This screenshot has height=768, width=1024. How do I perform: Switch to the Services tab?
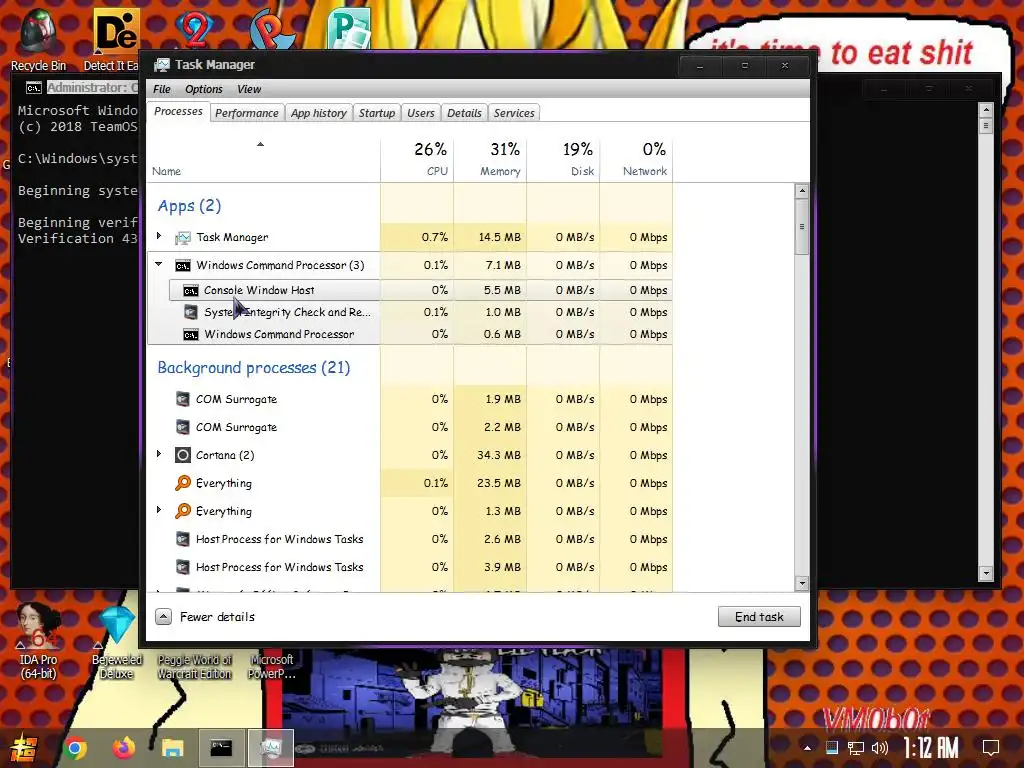coord(514,113)
